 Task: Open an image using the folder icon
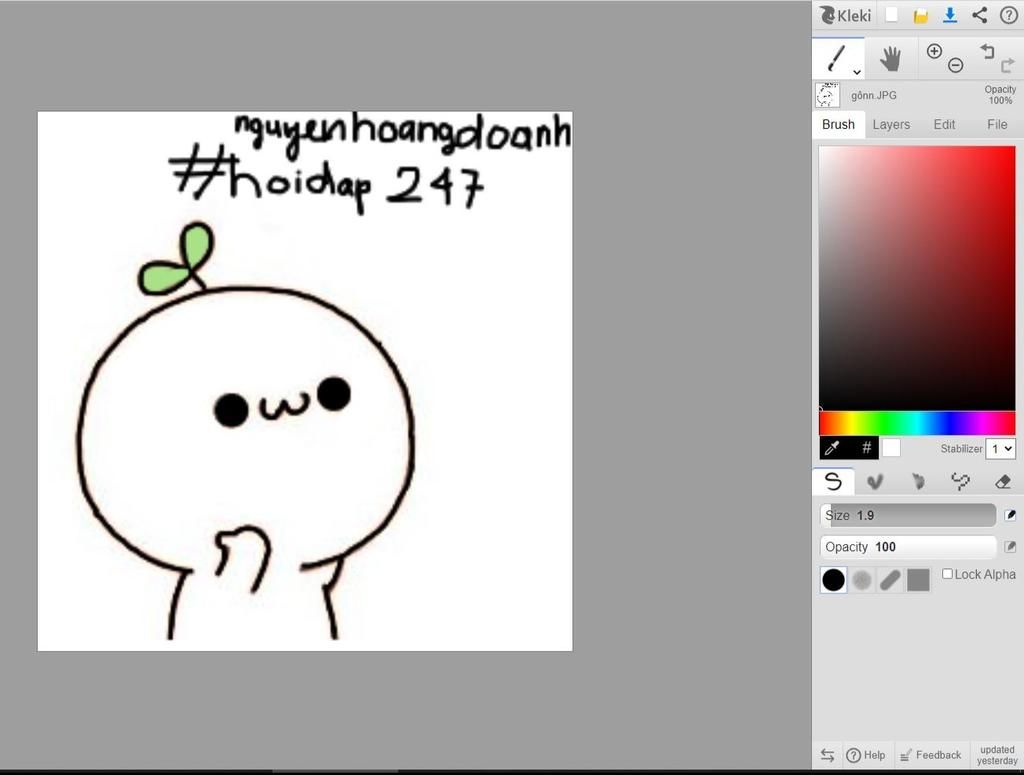click(x=921, y=16)
